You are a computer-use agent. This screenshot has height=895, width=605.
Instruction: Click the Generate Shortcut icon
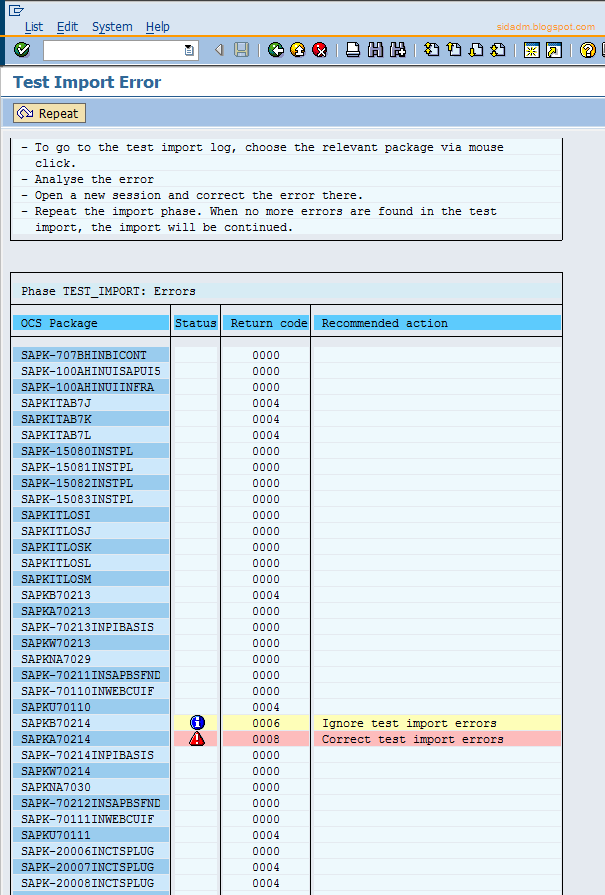pos(554,50)
